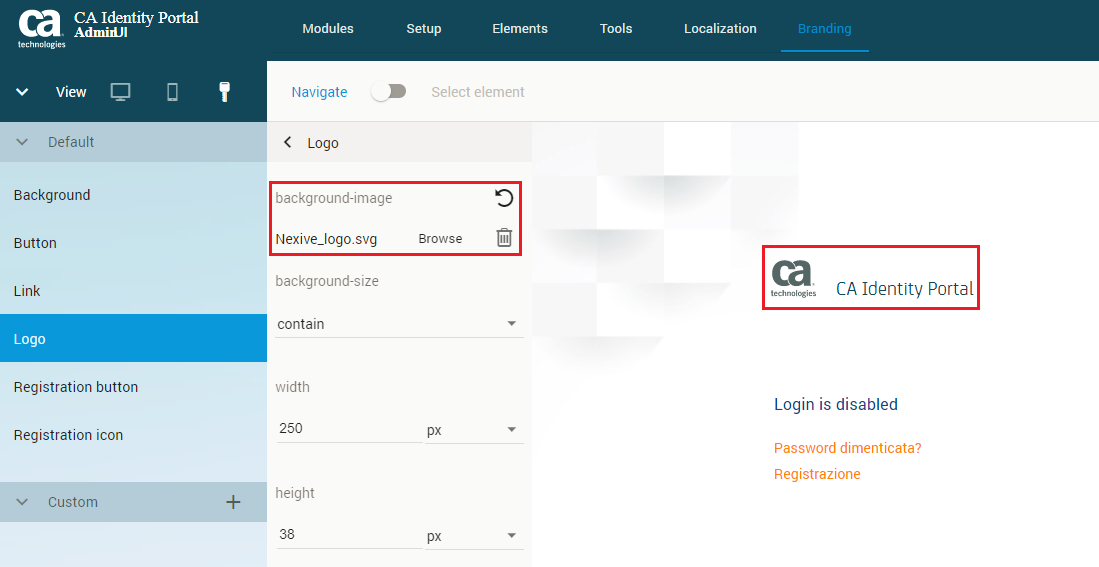
Task: Add a new Custom item with plus
Action: pyautogui.click(x=233, y=502)
